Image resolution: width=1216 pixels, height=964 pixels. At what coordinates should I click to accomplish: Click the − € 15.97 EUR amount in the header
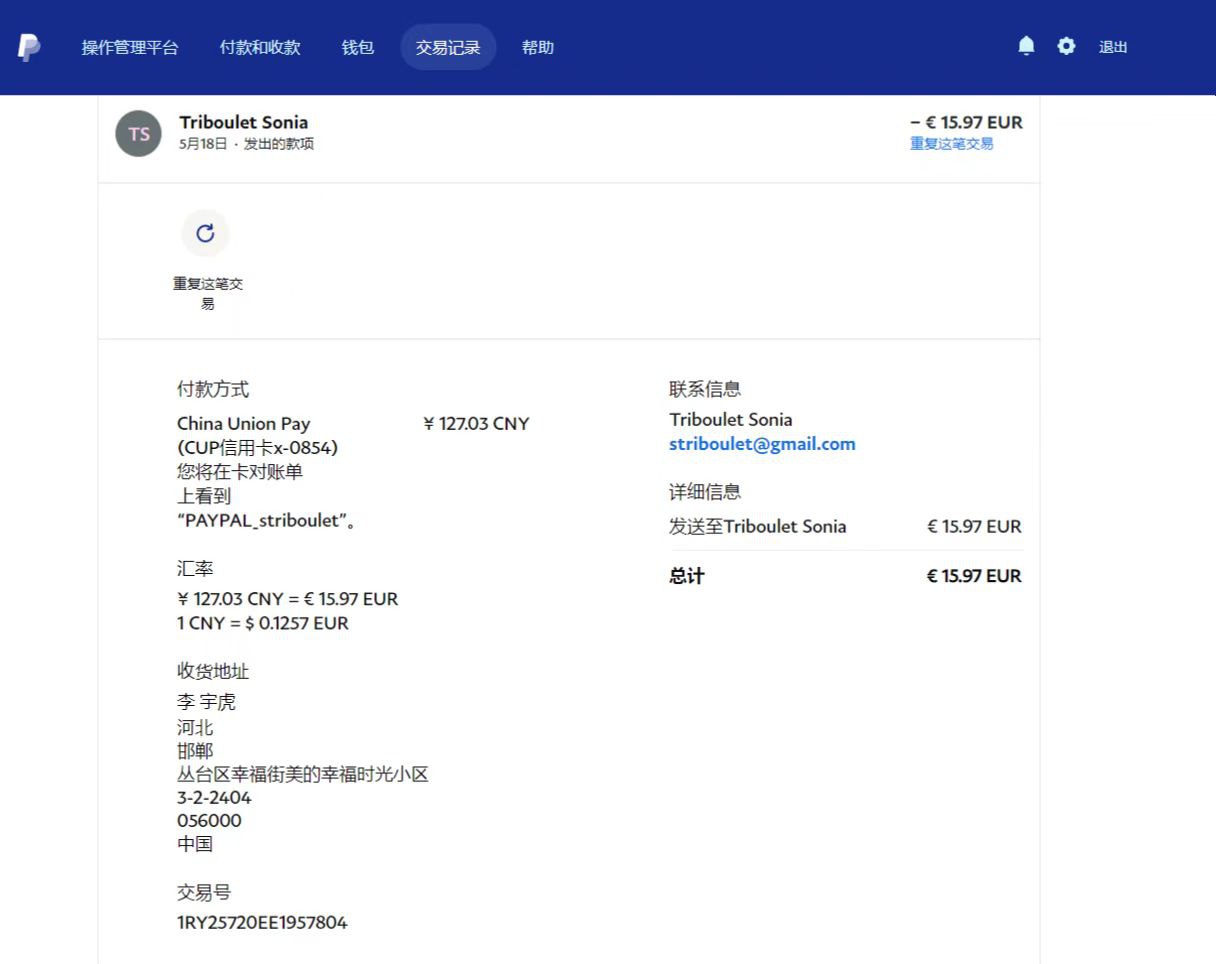[x=966, y=122]
